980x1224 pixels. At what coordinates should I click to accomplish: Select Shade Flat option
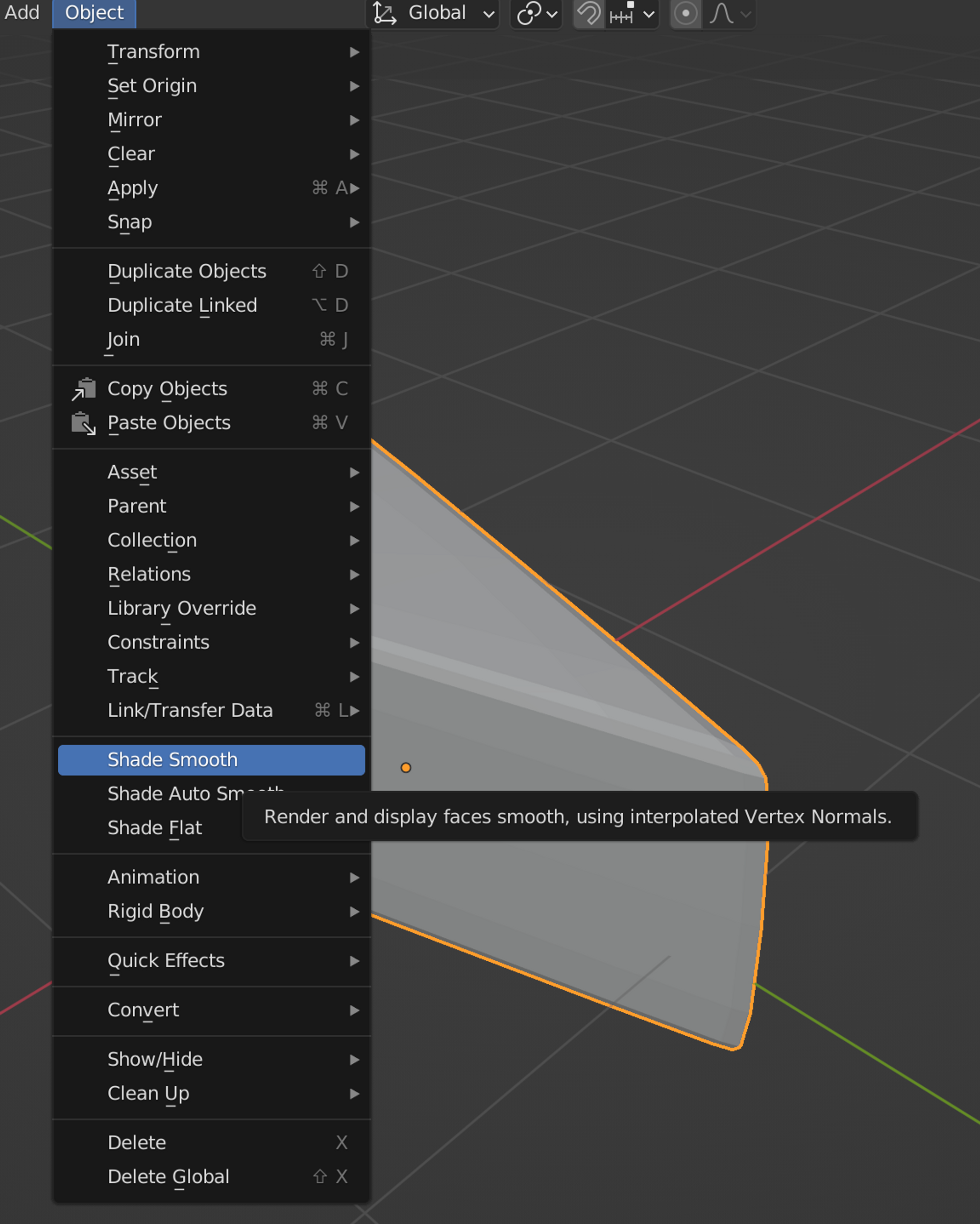pyautogui.click(x=154, y=828)
